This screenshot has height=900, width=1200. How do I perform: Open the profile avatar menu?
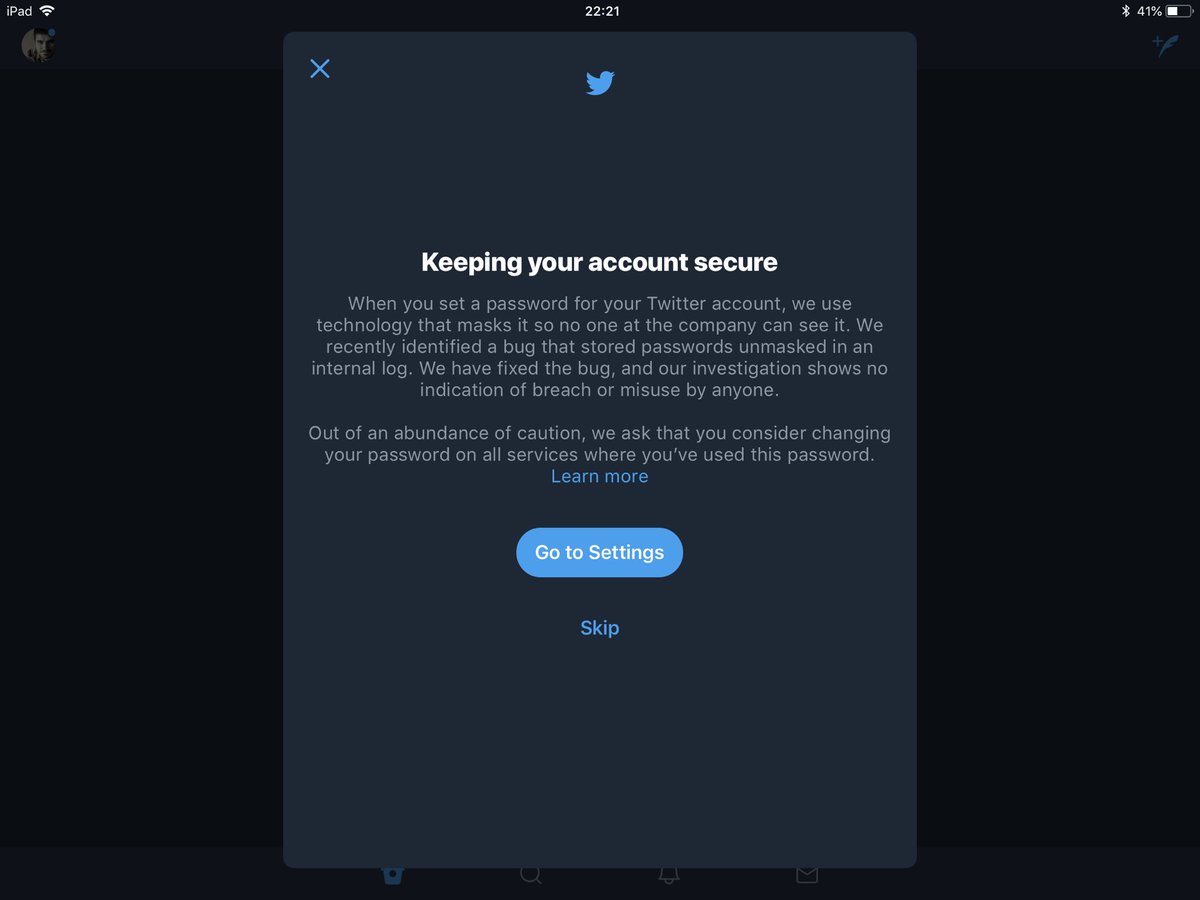point(39,45)
